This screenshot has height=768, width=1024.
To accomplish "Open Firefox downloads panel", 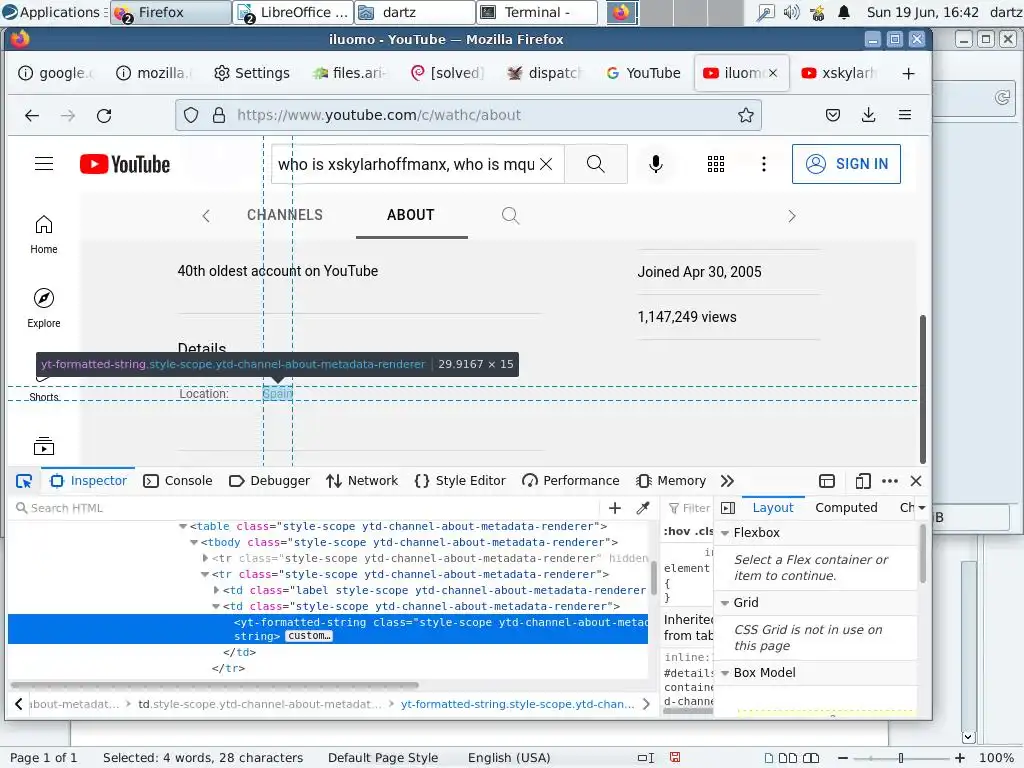I will pyautogui.click(x=869, y=116).
